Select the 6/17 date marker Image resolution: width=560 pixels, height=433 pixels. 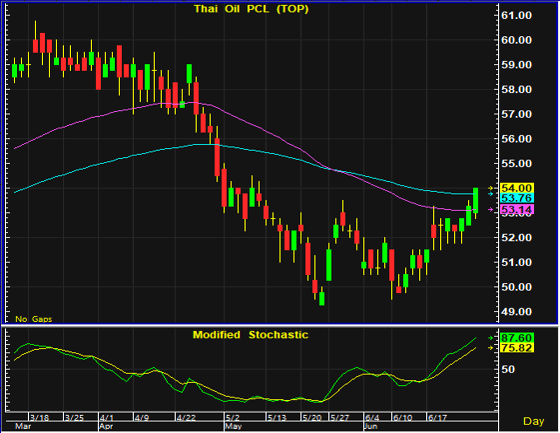pos(437,418)
